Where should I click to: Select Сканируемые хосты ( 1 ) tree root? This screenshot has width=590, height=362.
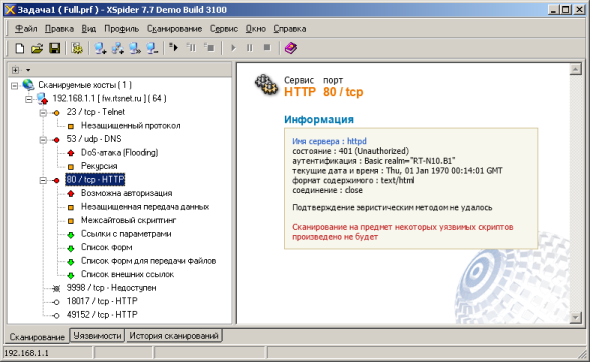[85, 85]
